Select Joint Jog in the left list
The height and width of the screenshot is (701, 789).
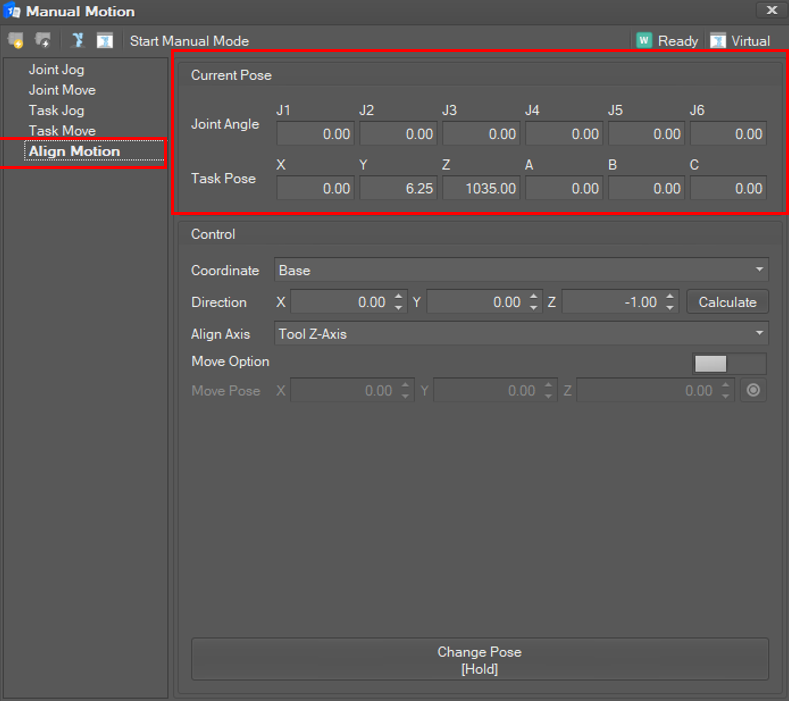click(x=56, y=70)
